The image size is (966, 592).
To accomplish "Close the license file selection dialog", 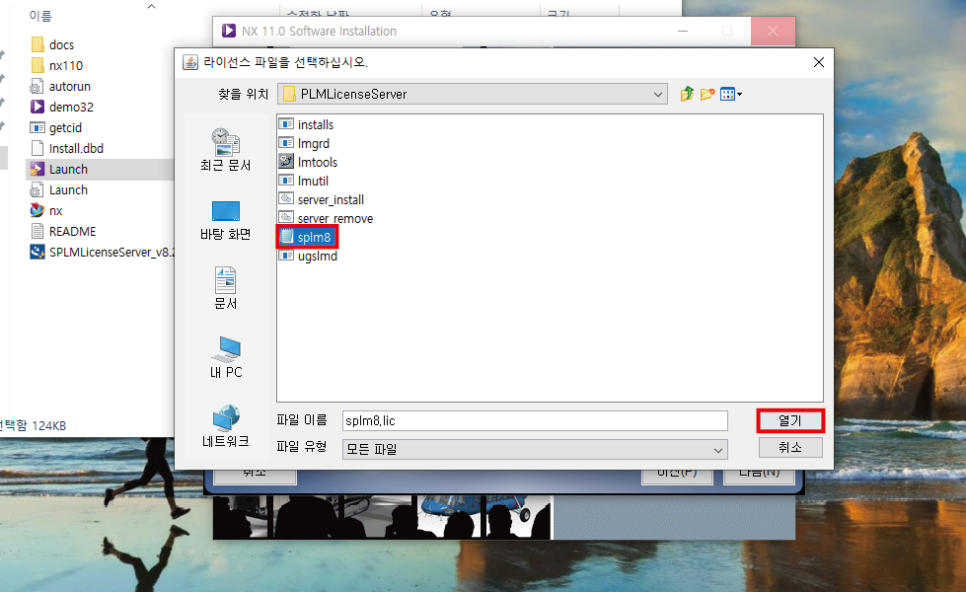I will point(819,62).
